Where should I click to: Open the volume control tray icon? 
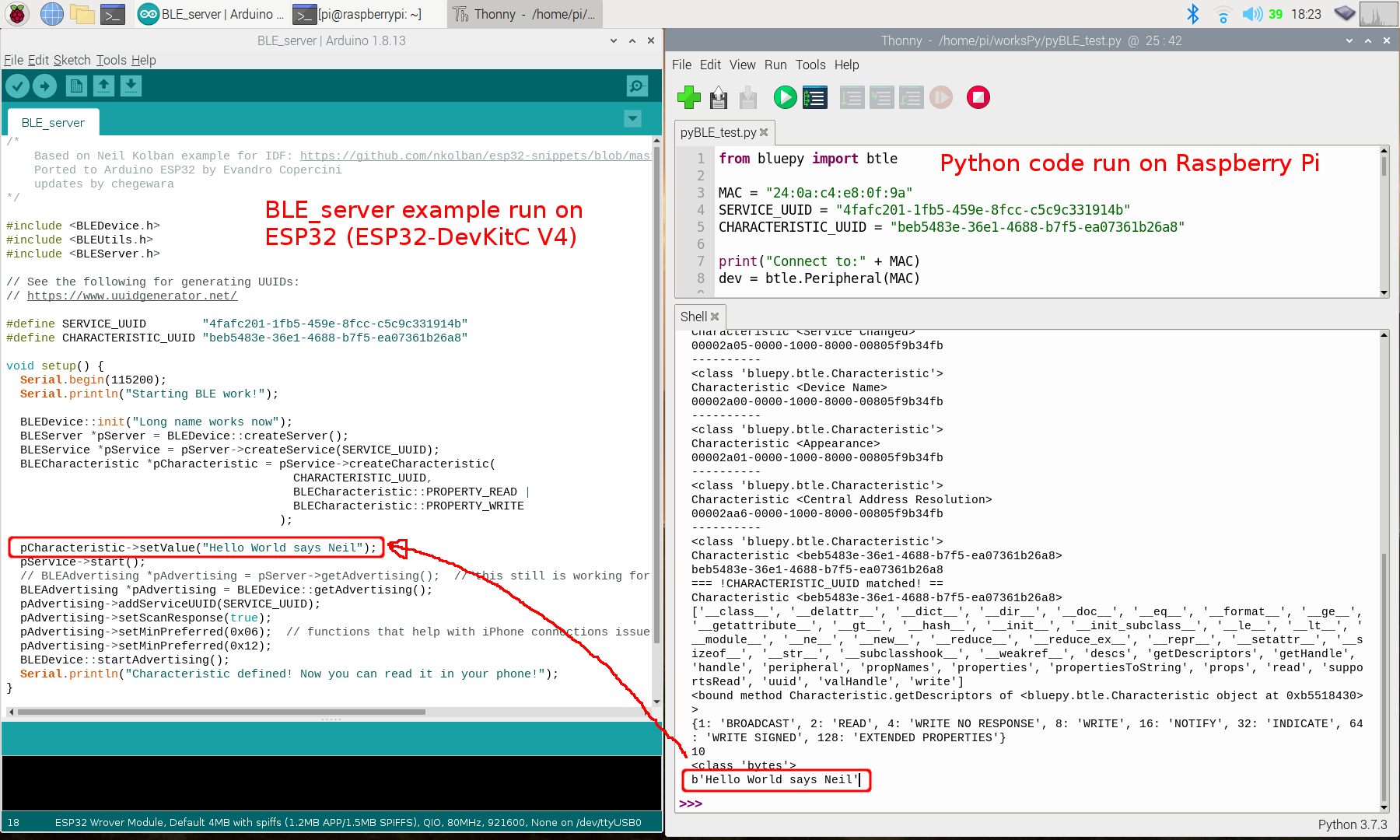click(1252, 14)
